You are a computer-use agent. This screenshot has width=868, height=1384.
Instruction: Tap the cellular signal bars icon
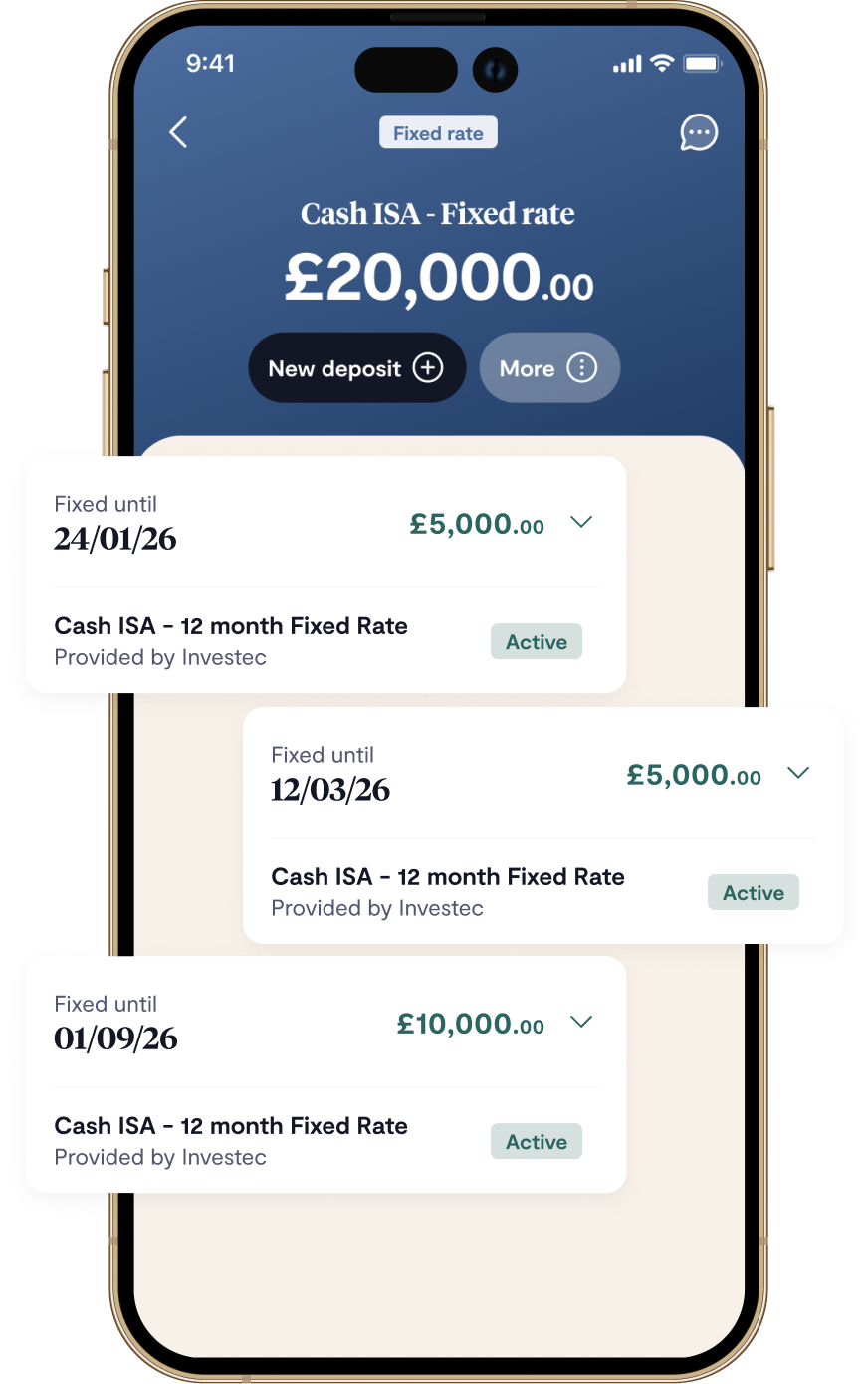click(627, 65)
